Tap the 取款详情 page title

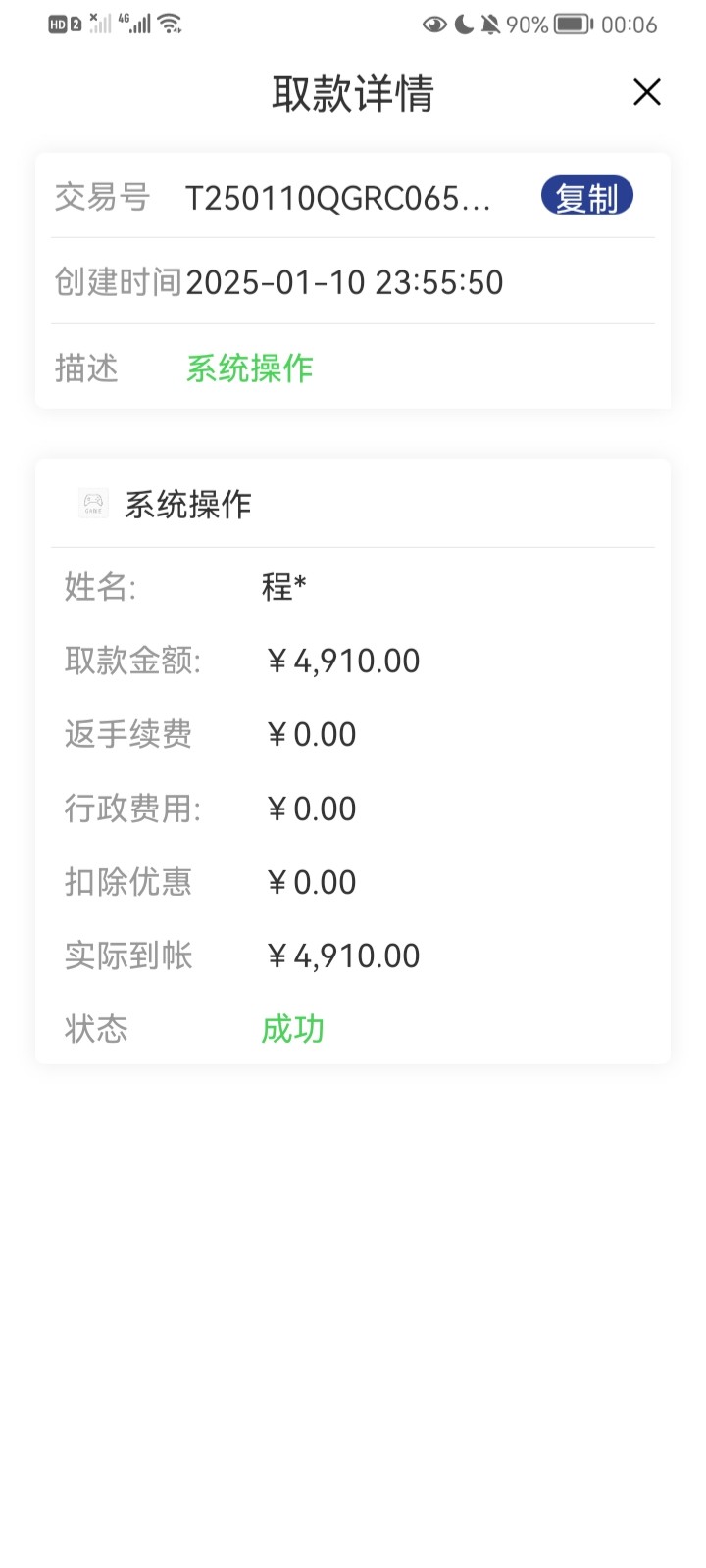point(352,94)
